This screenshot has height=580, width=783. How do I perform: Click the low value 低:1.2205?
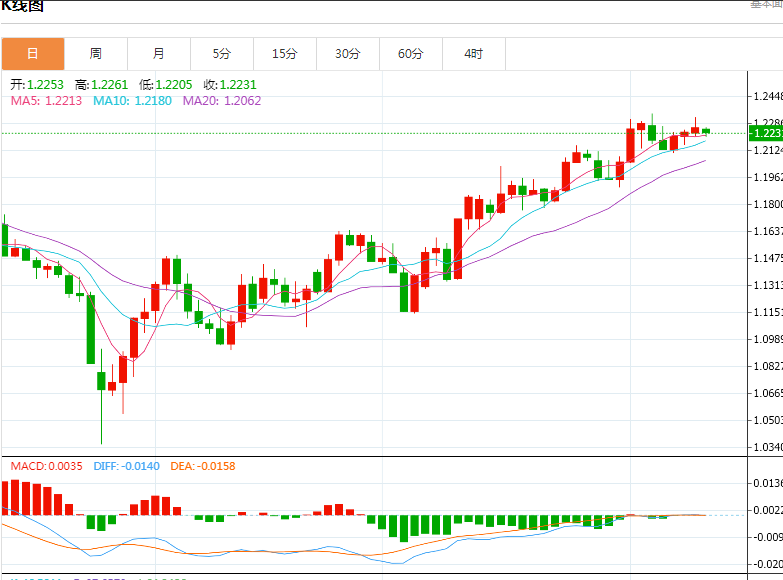pyautogui.click(x=165, y=84)
